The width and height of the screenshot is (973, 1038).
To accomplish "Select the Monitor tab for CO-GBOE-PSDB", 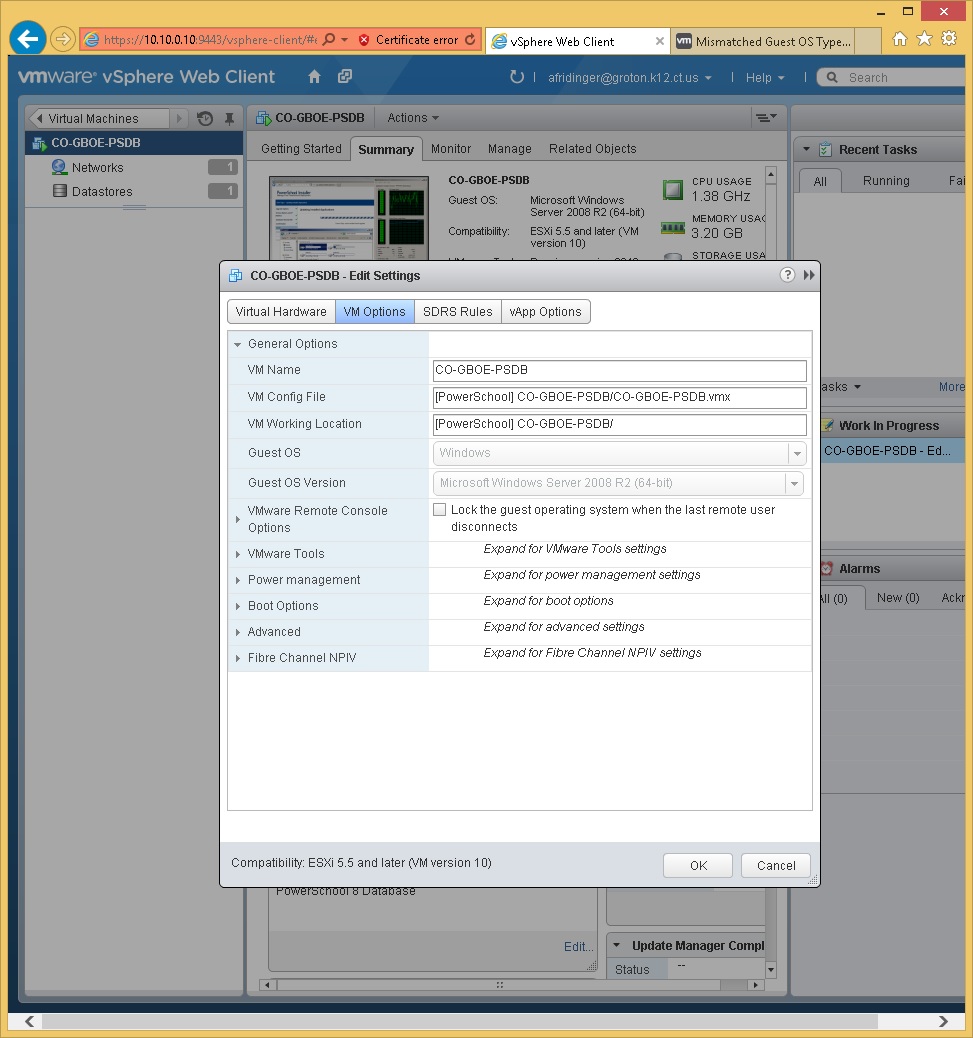I will [450, 148].
